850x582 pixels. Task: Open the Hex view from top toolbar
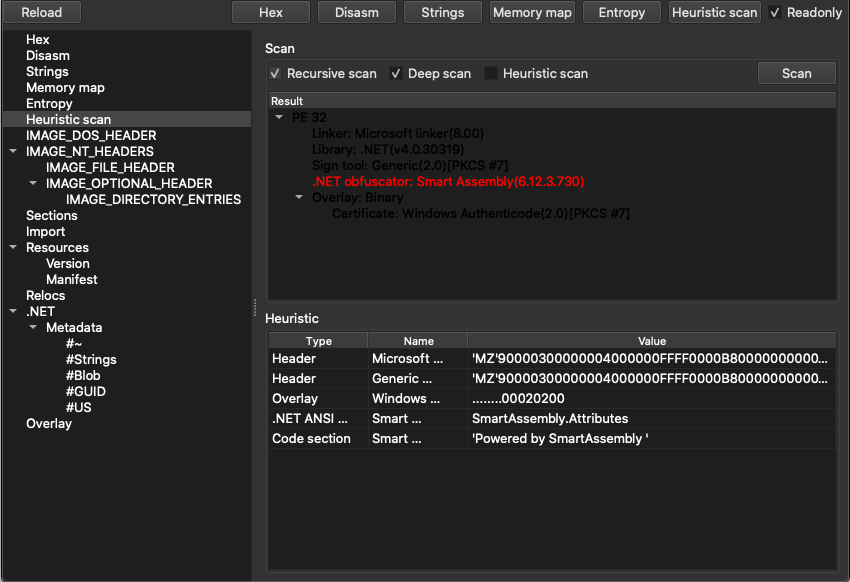(x=271, y=12)
